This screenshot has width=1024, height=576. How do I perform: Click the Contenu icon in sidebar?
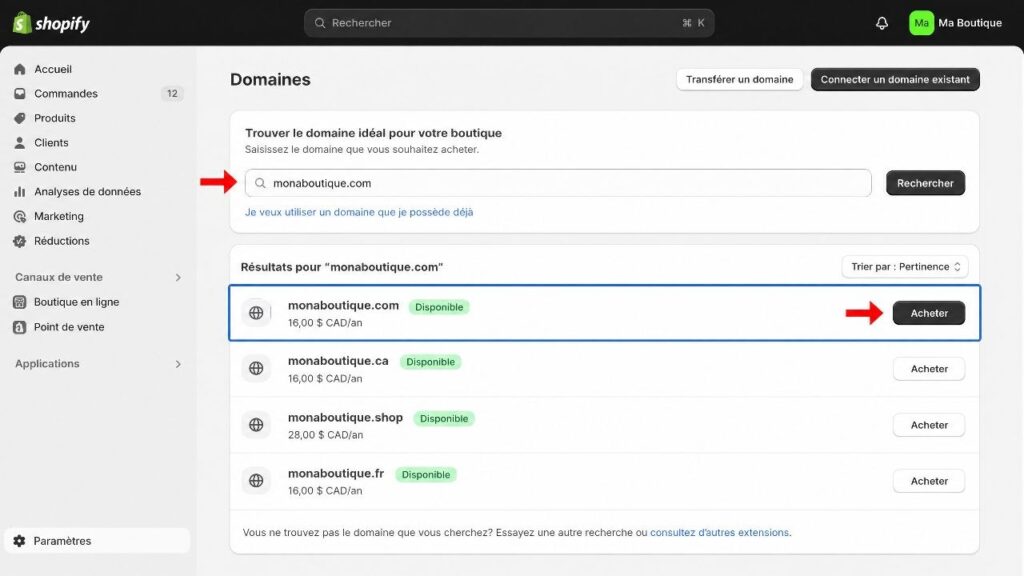pyautogui.click(x=20, y=167)
